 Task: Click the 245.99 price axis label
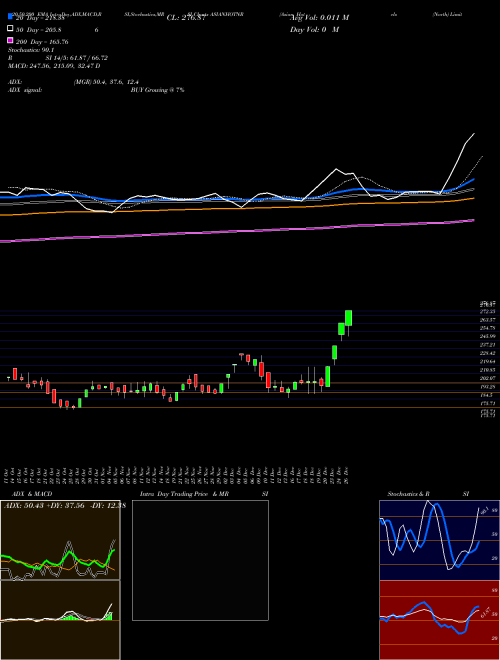(x=487, y=336)
